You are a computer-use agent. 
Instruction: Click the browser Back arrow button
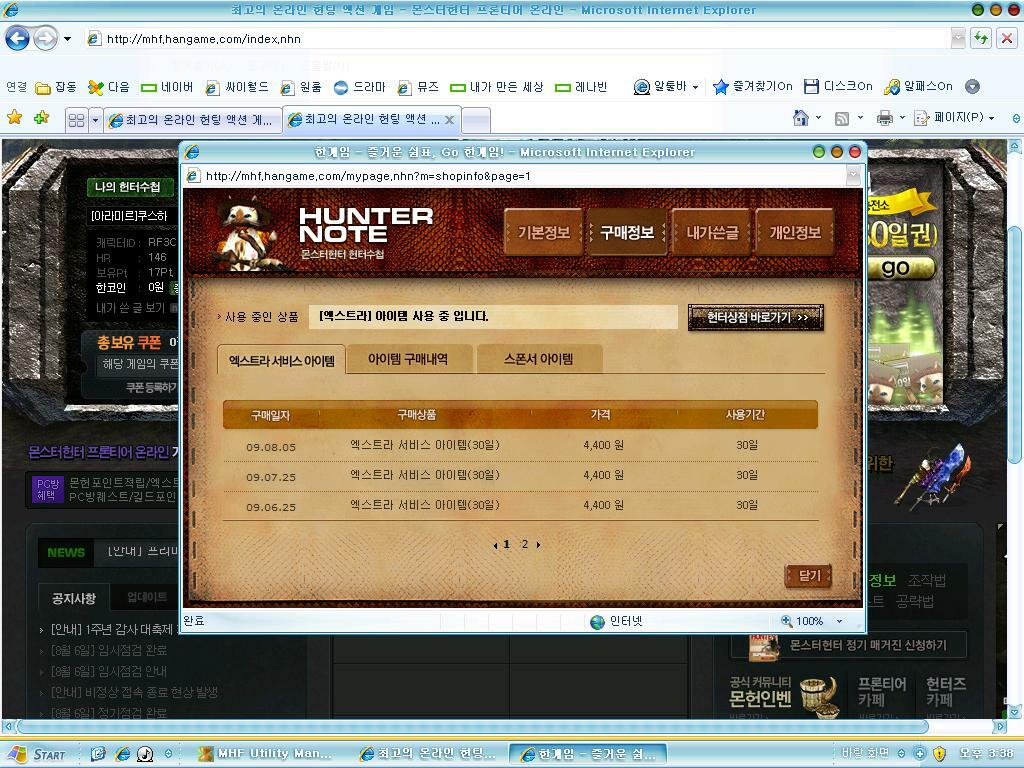click(17, 39)
